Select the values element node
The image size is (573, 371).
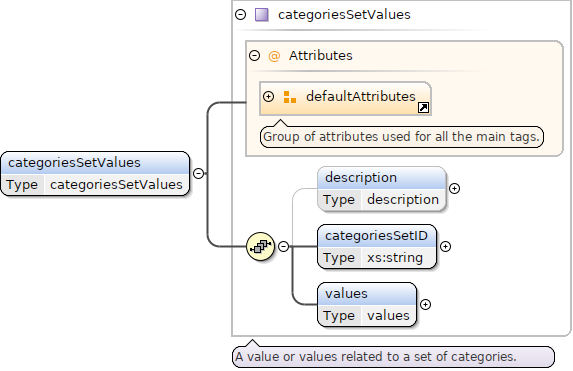point(367,304)
